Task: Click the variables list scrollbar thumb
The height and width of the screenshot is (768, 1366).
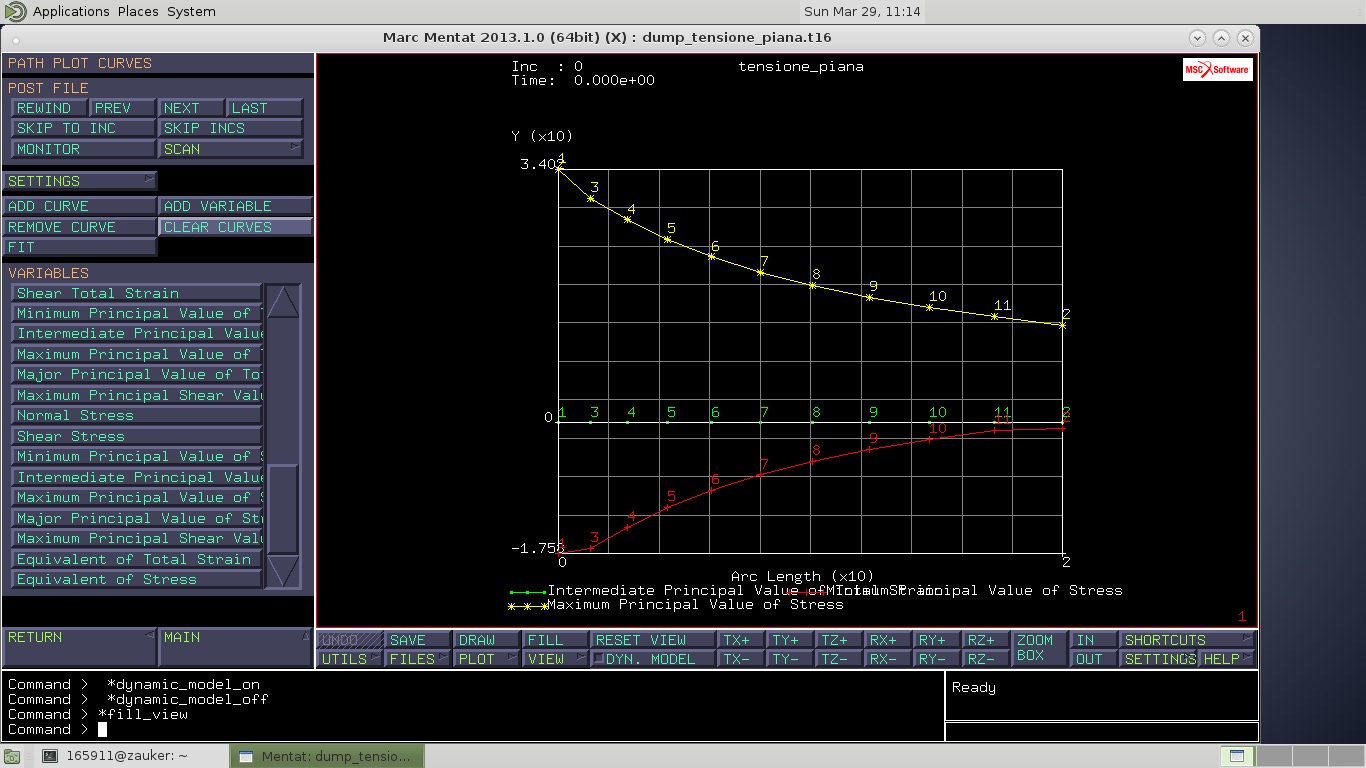Action: click(284, 509)
